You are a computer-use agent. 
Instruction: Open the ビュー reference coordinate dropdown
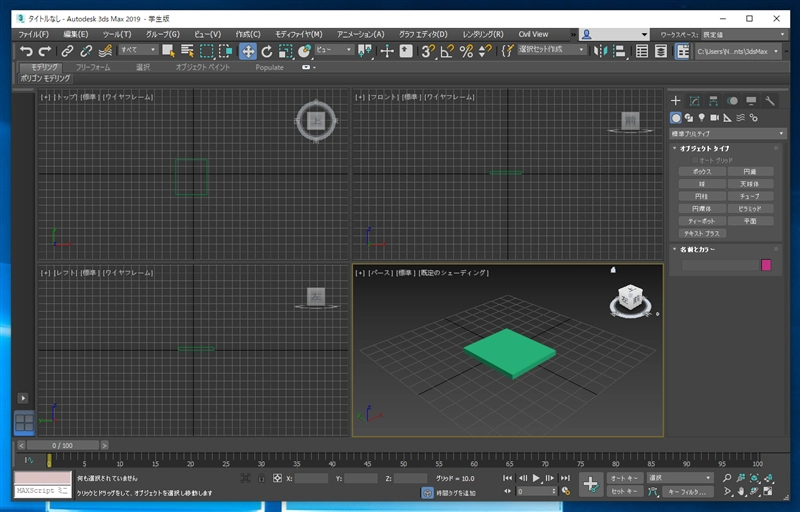[334, 49]
